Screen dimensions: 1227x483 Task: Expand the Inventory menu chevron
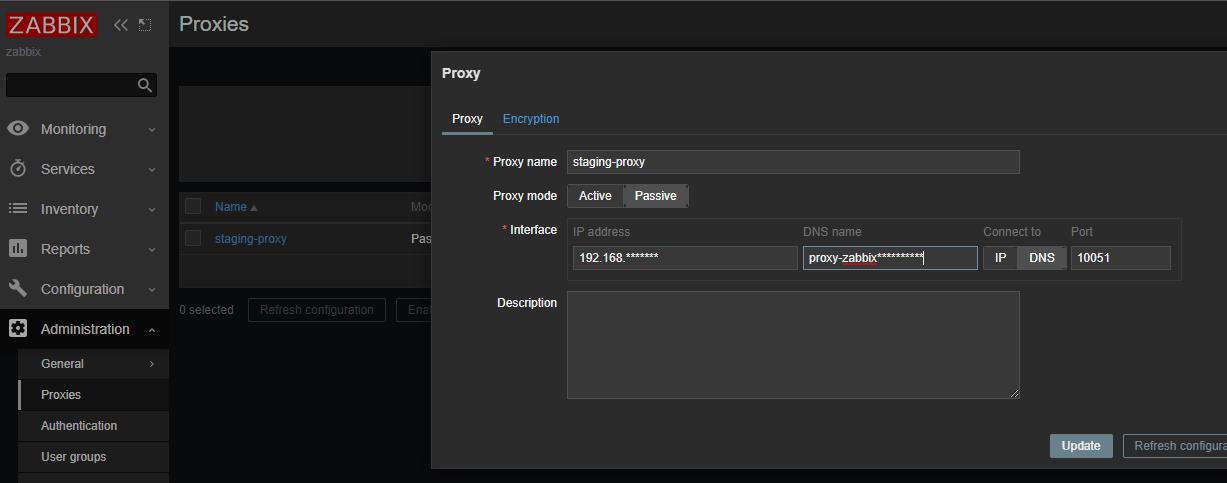click(152, 209)
